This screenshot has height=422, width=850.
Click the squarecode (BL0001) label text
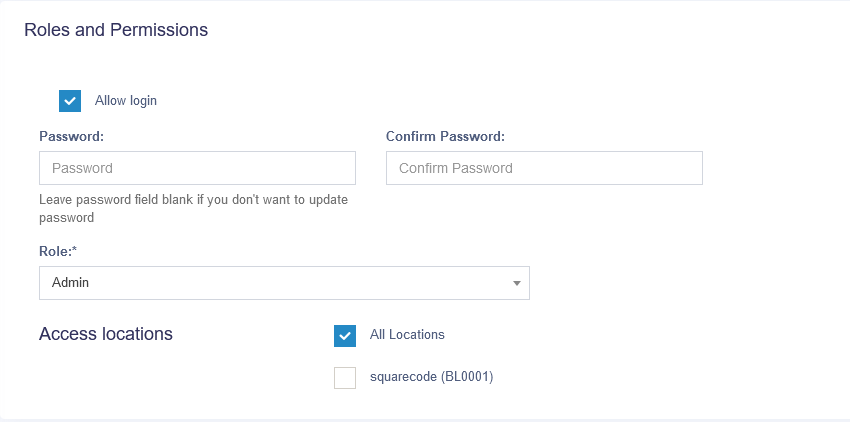point(432,378)
